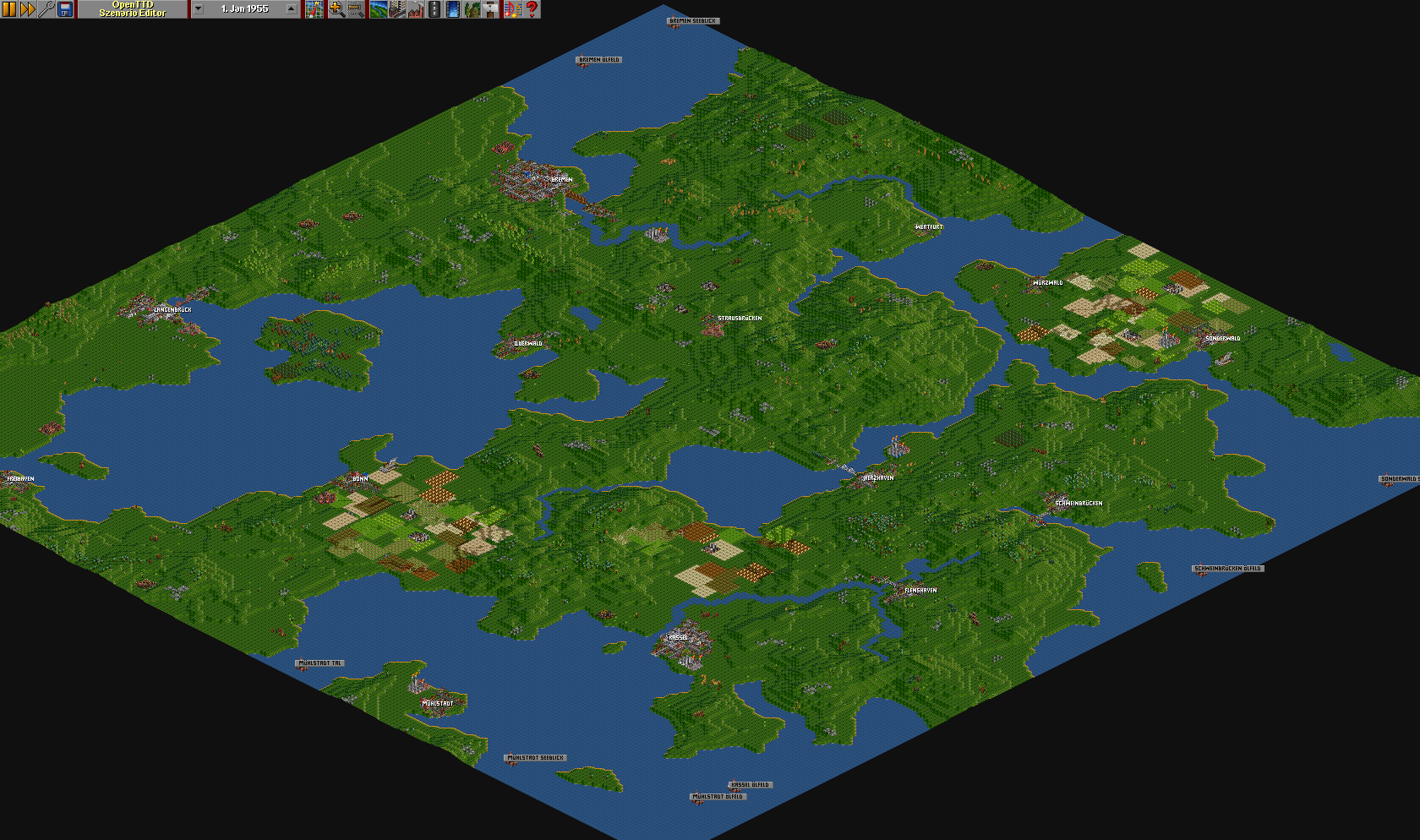Select the place sign tool
The width and height of the screenshot is (1420, 840).
[x=490, y=9]
